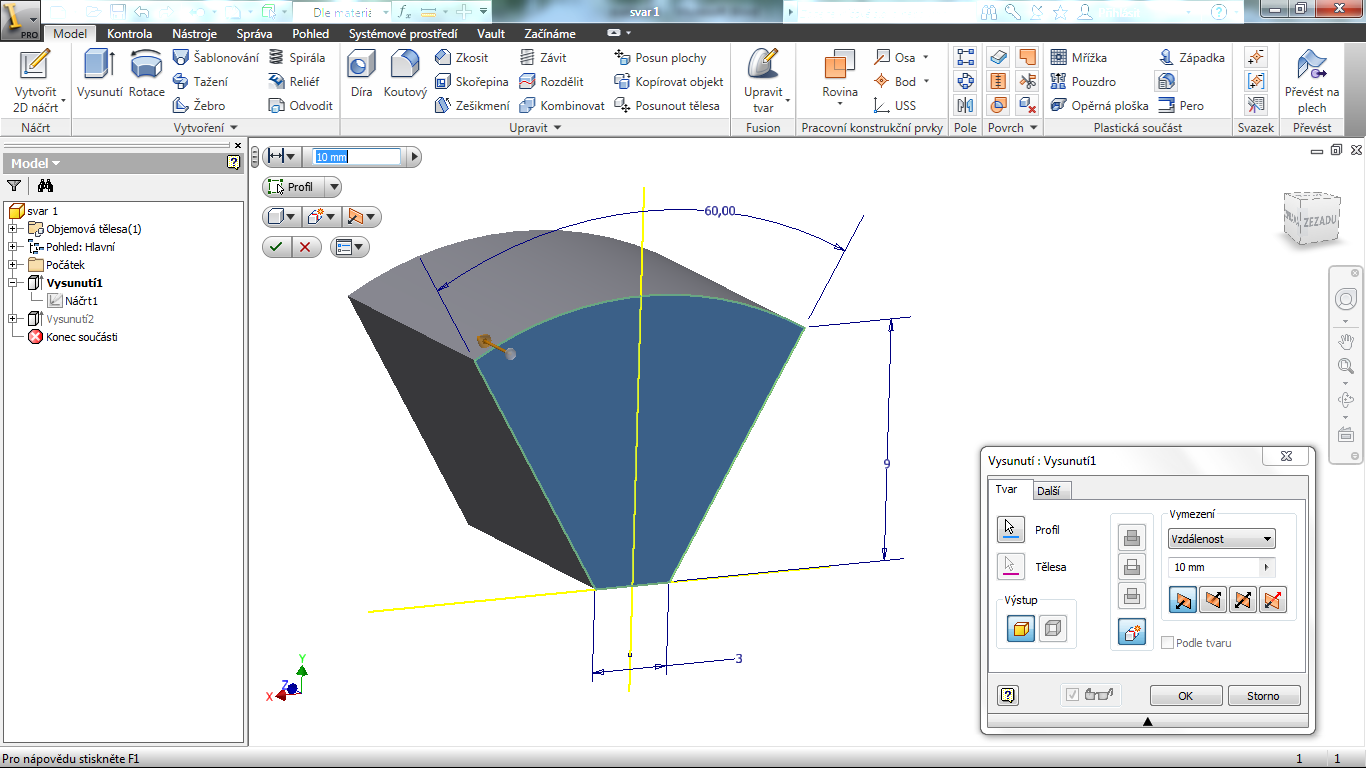Open the Profil mini-toolbar dropdown arrow
Viewport: 1366px width, 768px height.
pos(333,187)
